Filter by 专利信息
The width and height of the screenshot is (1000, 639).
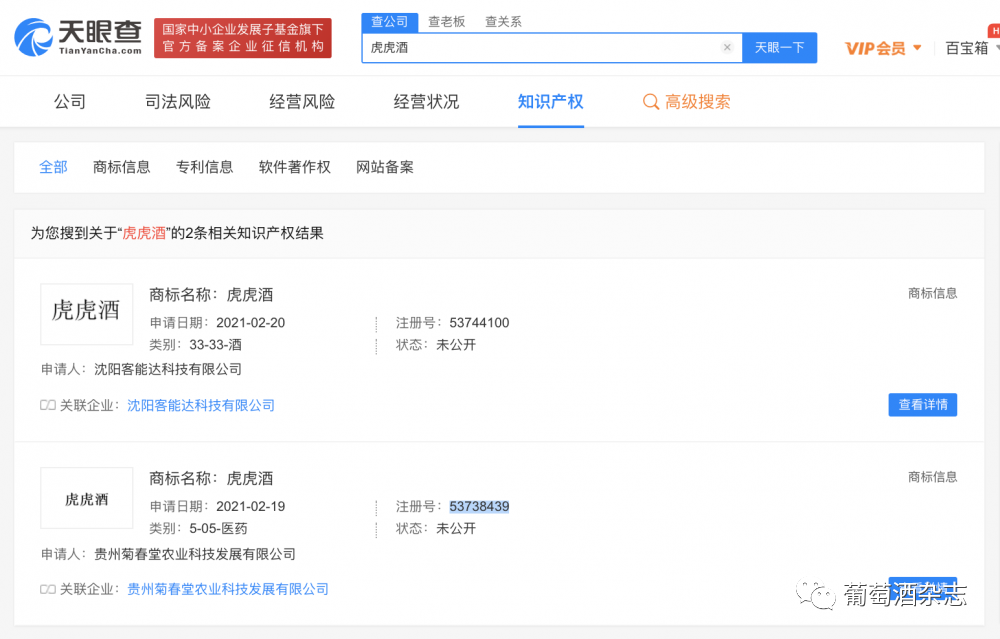click(204, 167)
